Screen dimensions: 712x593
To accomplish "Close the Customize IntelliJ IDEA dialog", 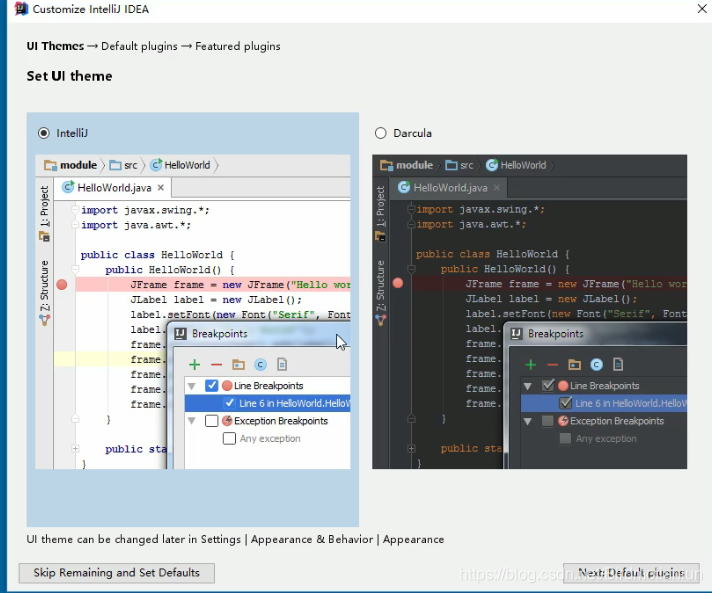I will [702, 9].
